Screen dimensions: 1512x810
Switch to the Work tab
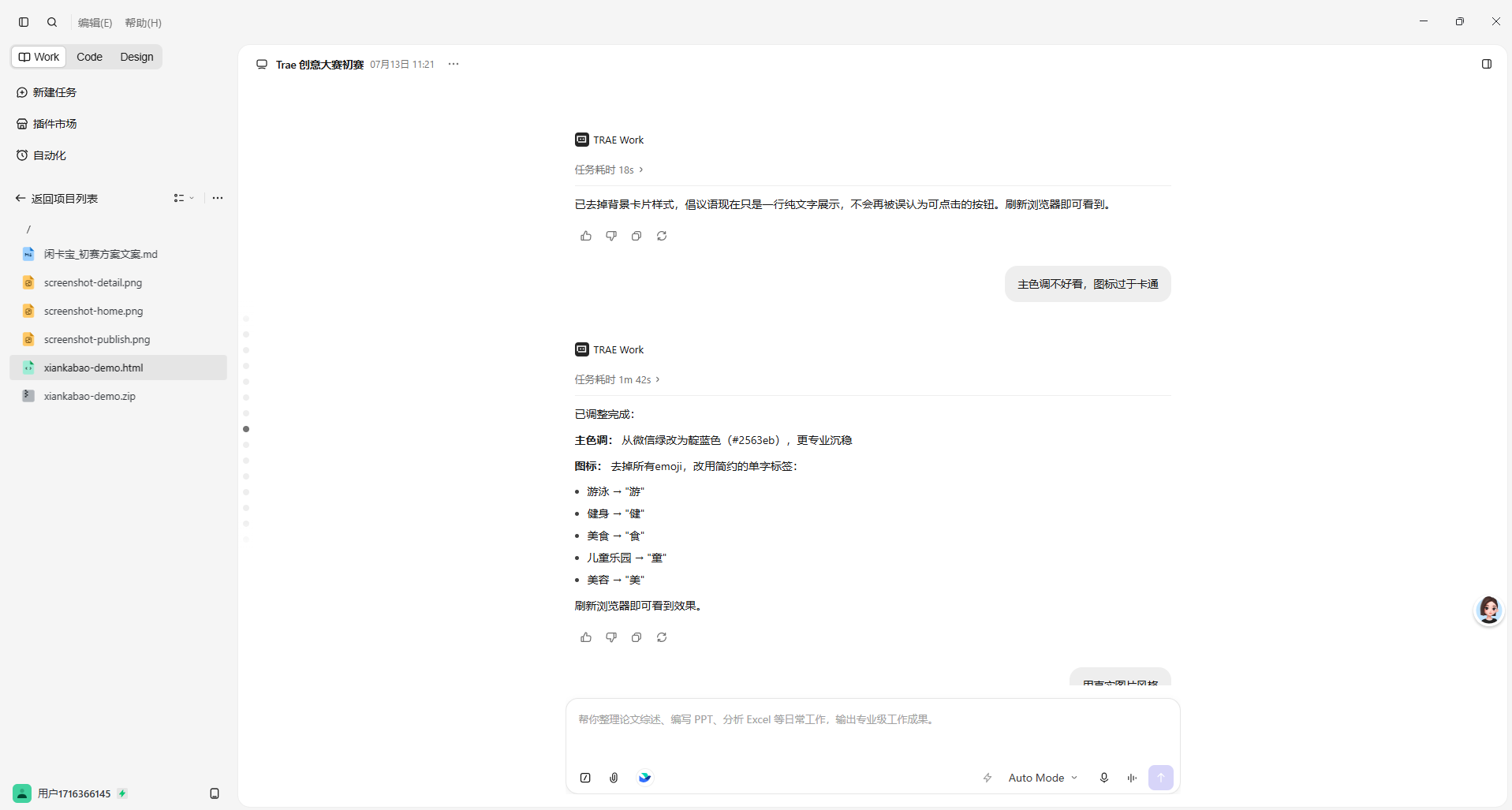[x=39, y=57]
